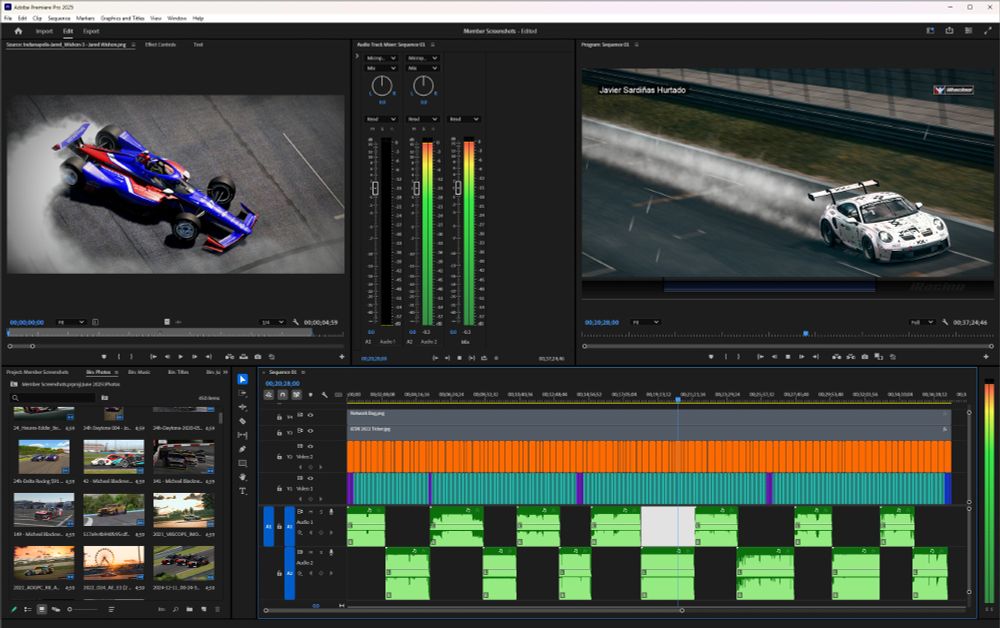This screenshot has height=628, width=1000.
Task: Click Extract button in Program monitor
Action: pyautogui.click(x=851, y=357)
